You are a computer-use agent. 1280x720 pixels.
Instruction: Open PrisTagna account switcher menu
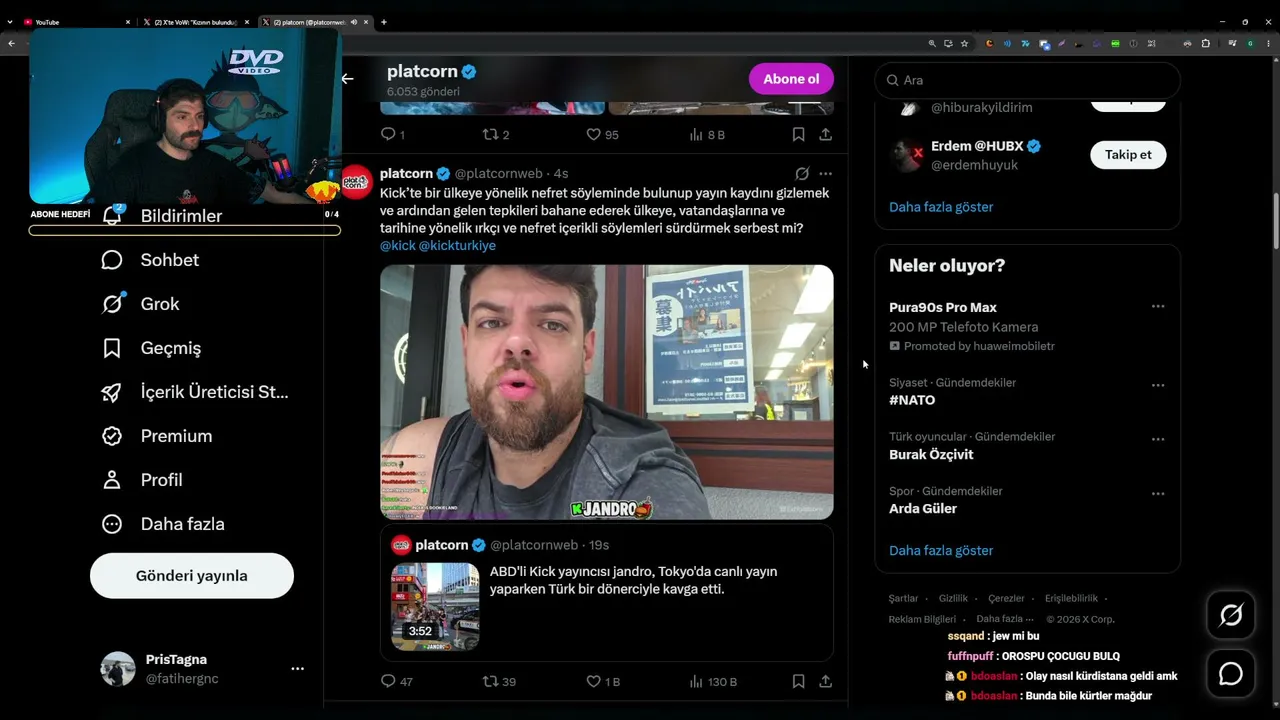click(297, 669)
